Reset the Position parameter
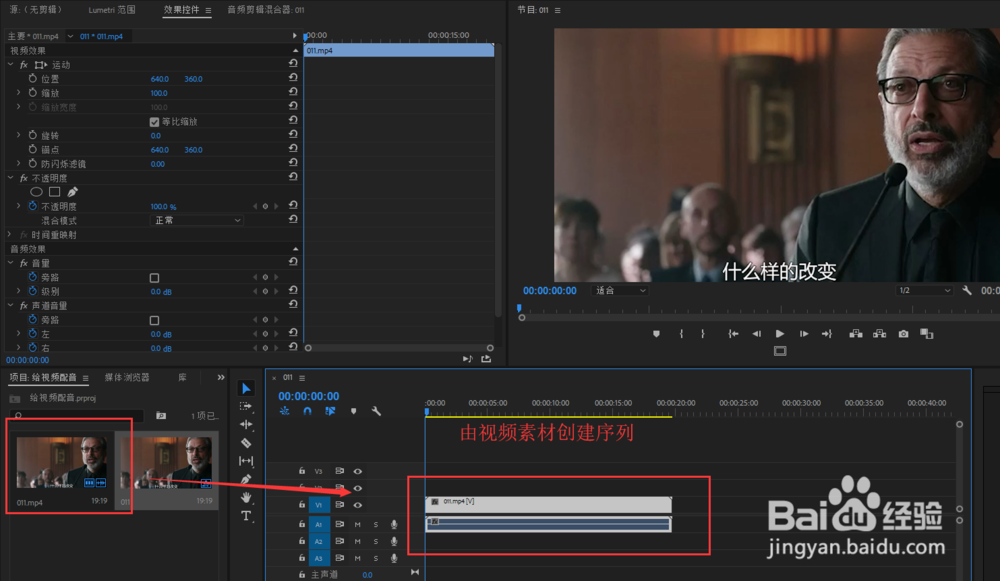1000x581 pixels. (293, 78)
